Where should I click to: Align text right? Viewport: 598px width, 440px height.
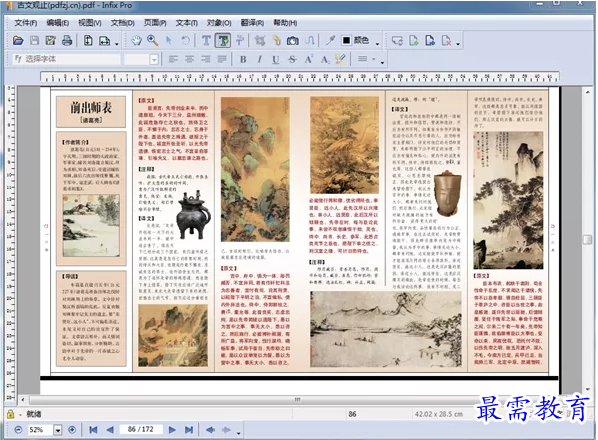206,59
